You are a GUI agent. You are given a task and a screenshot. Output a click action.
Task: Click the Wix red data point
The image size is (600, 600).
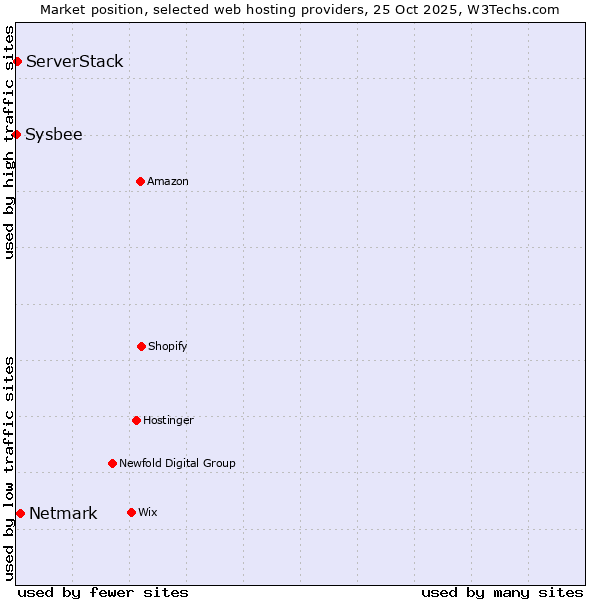pos(131,512)
